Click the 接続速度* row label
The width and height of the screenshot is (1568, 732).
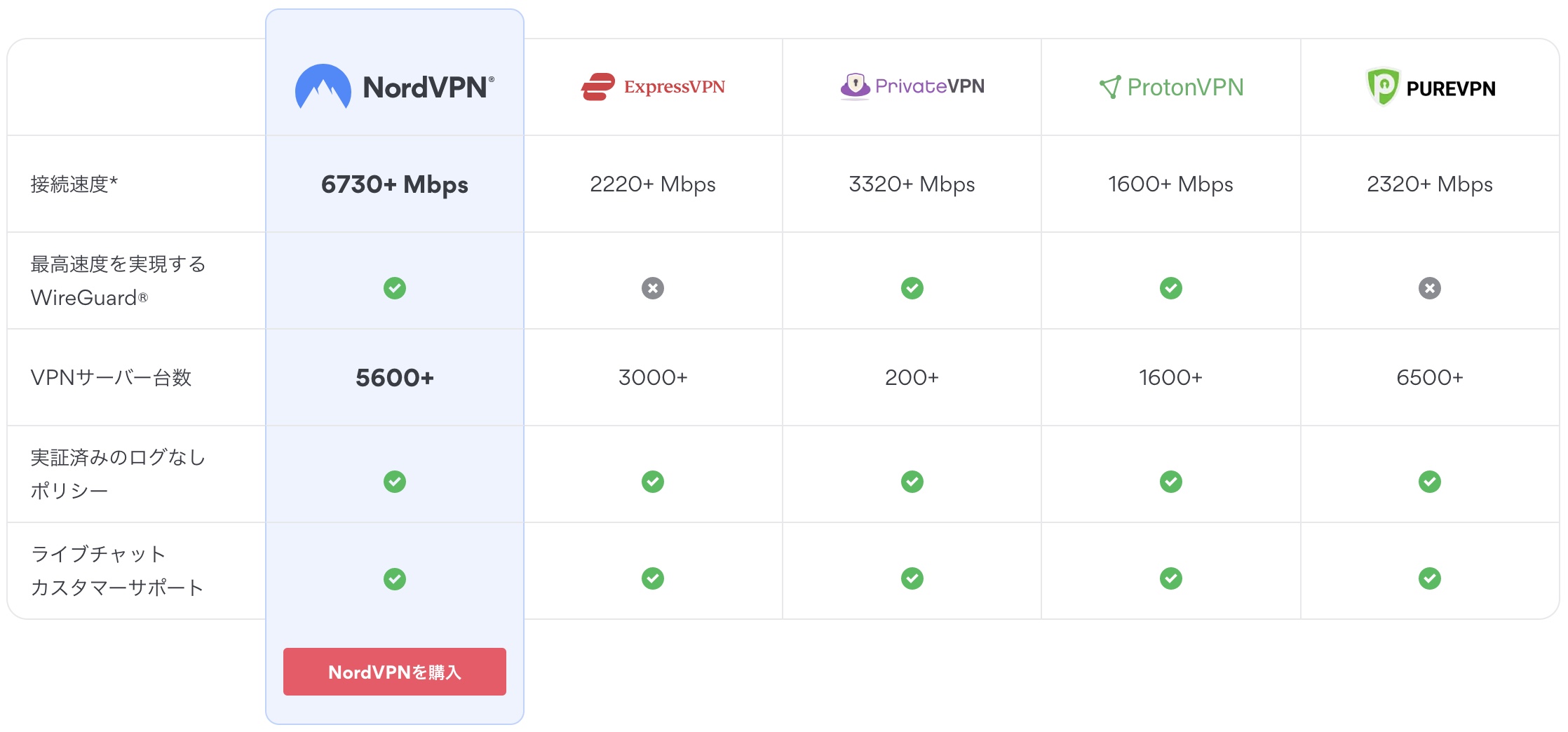click(74, 184)
